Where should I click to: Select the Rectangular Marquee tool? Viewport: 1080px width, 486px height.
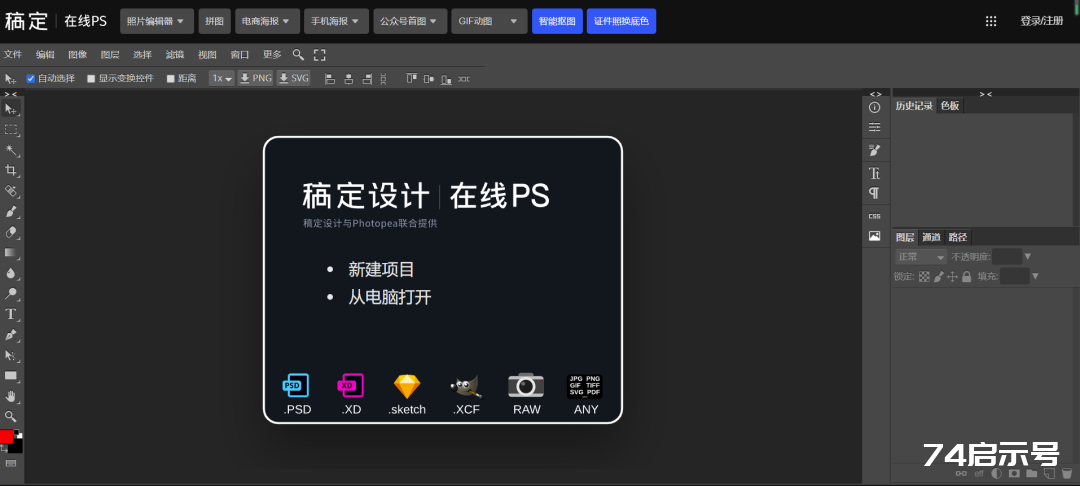pyautogui.click(x=11, y=129)
